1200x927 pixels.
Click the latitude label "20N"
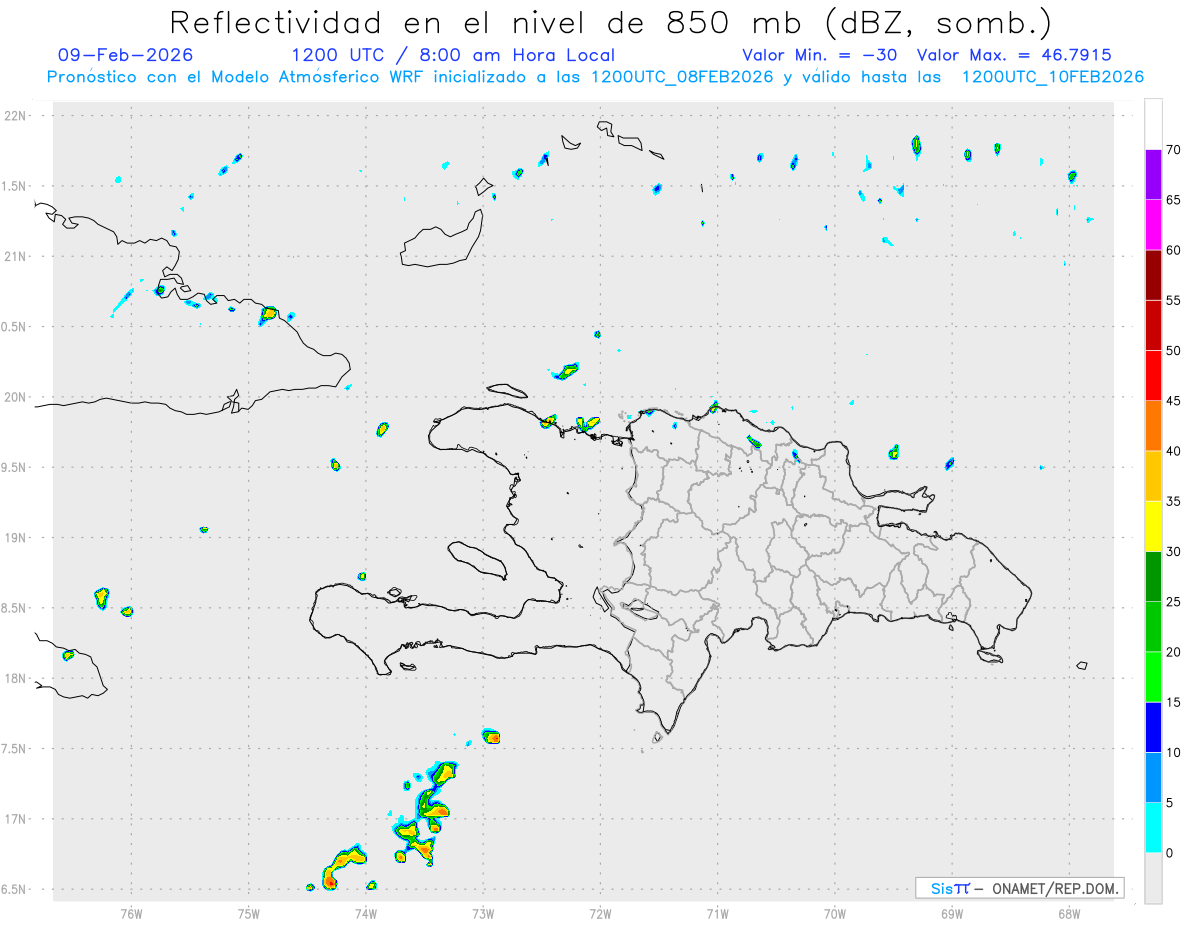click(17, 397)
